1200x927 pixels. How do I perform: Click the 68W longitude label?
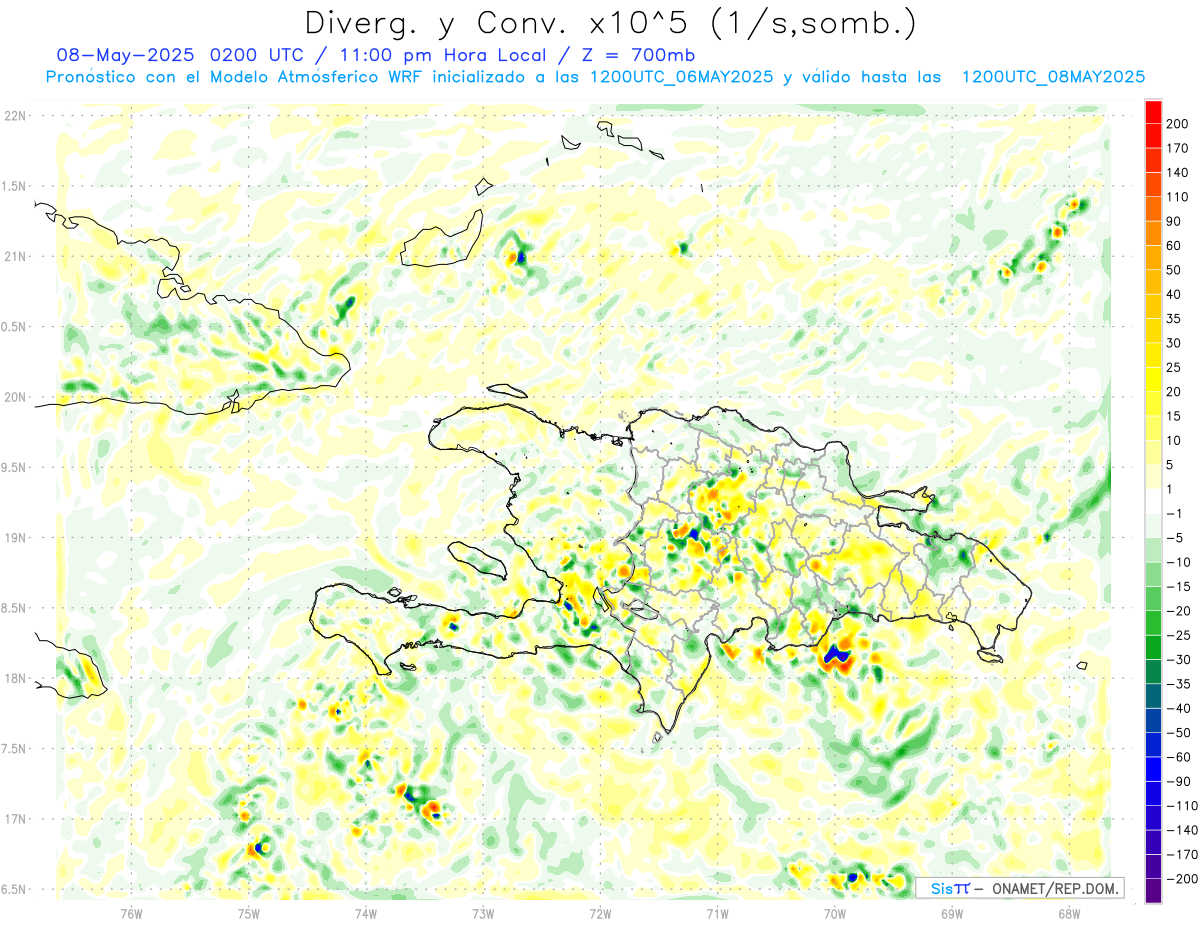pos(1069,912)
